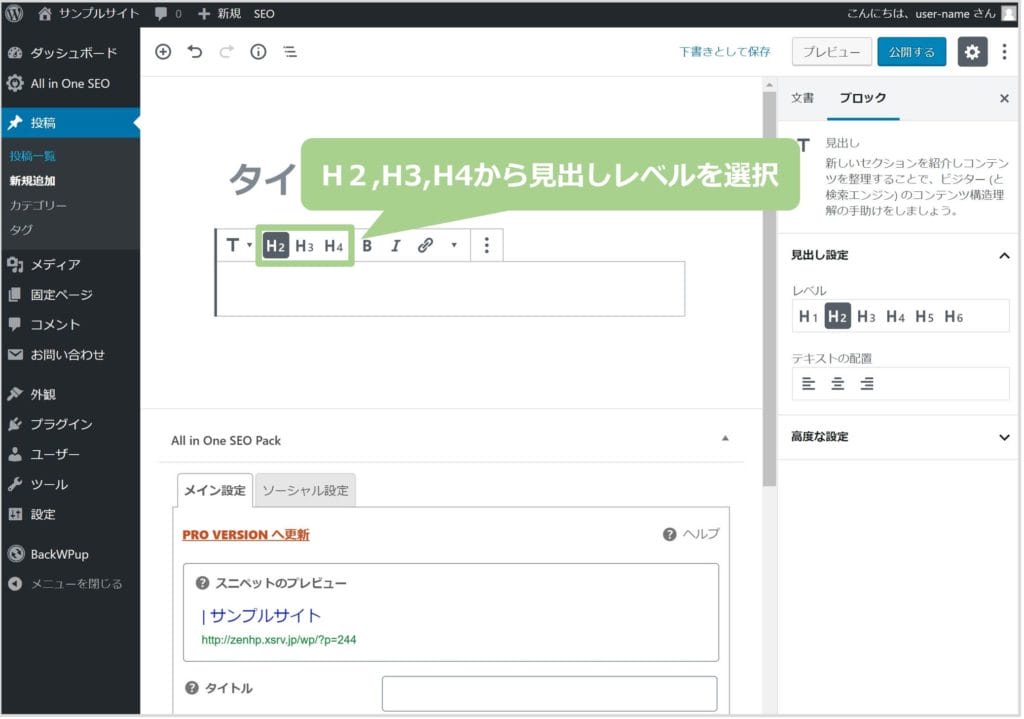Click the undo arrow icon
Viewport: 1024px width, 719px height.
[x=195, y=52]
